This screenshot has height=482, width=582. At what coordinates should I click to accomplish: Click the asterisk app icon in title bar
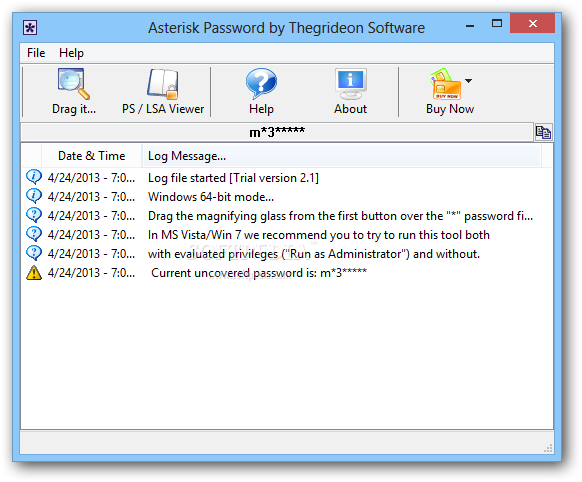coord(30,28)
